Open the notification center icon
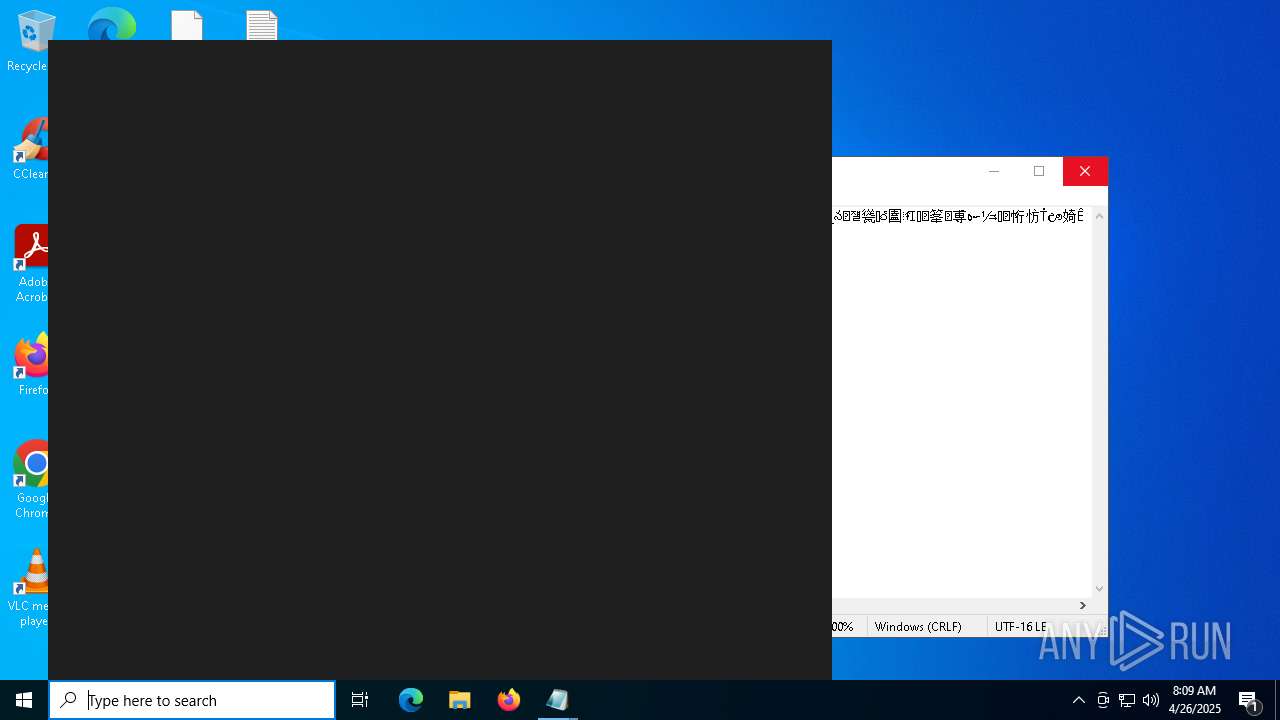 (x=1249, y=700)
